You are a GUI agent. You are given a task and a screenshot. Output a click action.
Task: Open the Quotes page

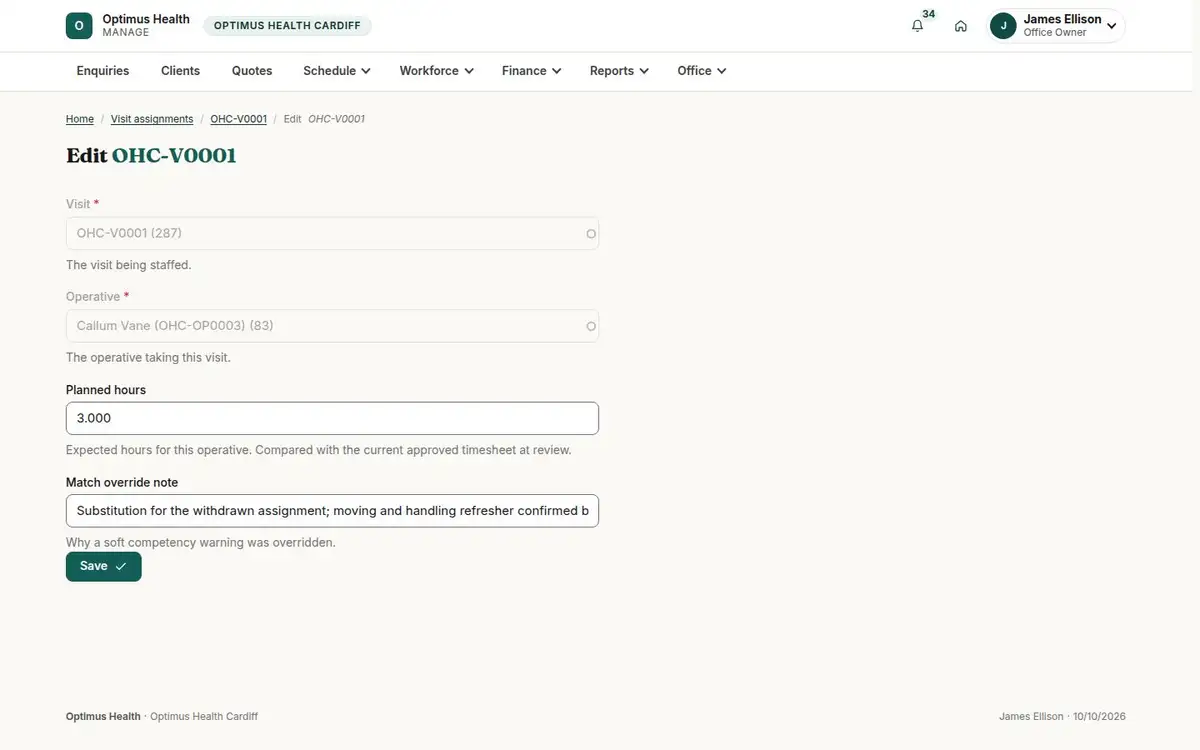[252, 71]
